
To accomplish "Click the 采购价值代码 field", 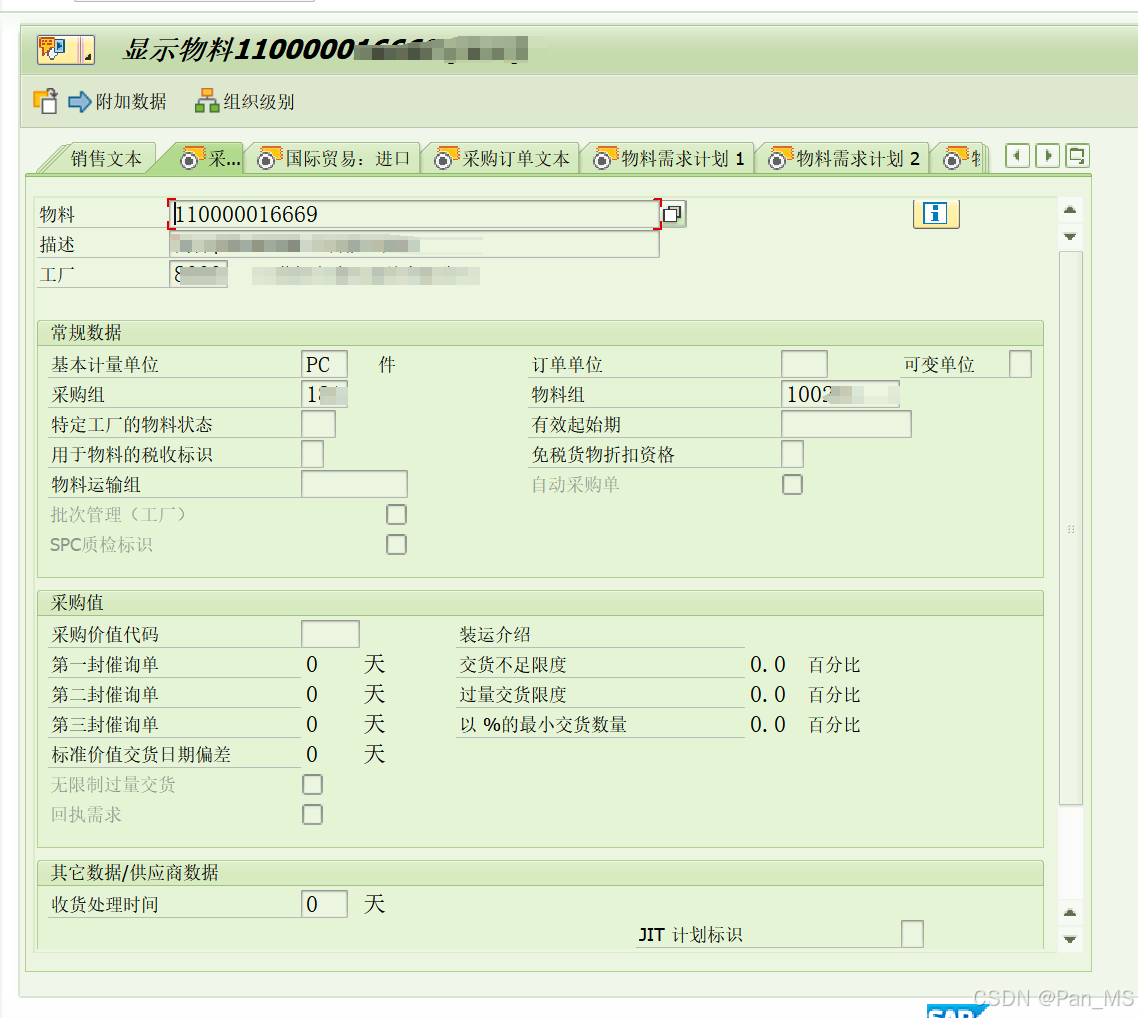I will point(330,633).
